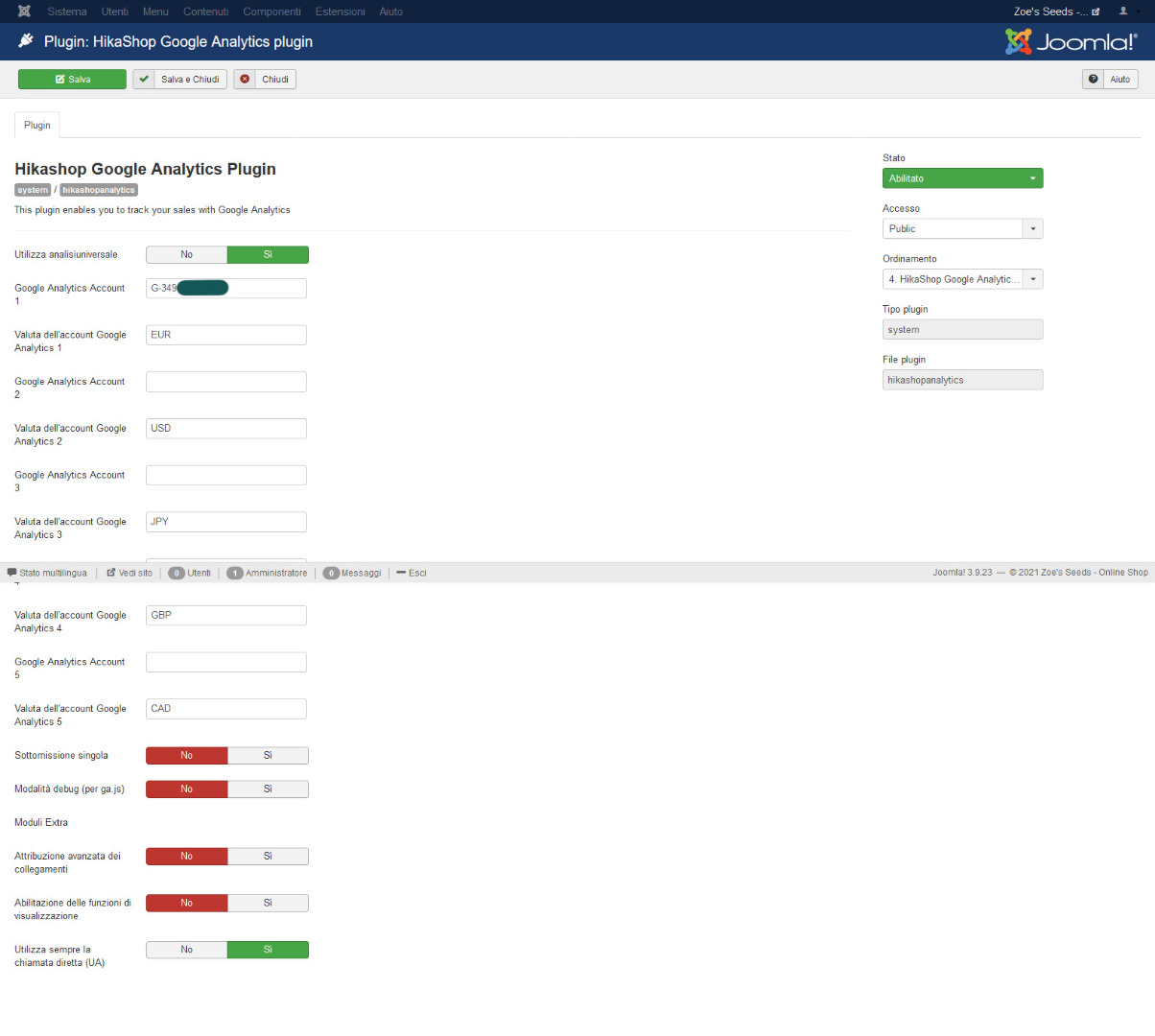
Task: Enable Abilitazione delle funzioni di visualizzazione Sì
Action: (268, 904)
